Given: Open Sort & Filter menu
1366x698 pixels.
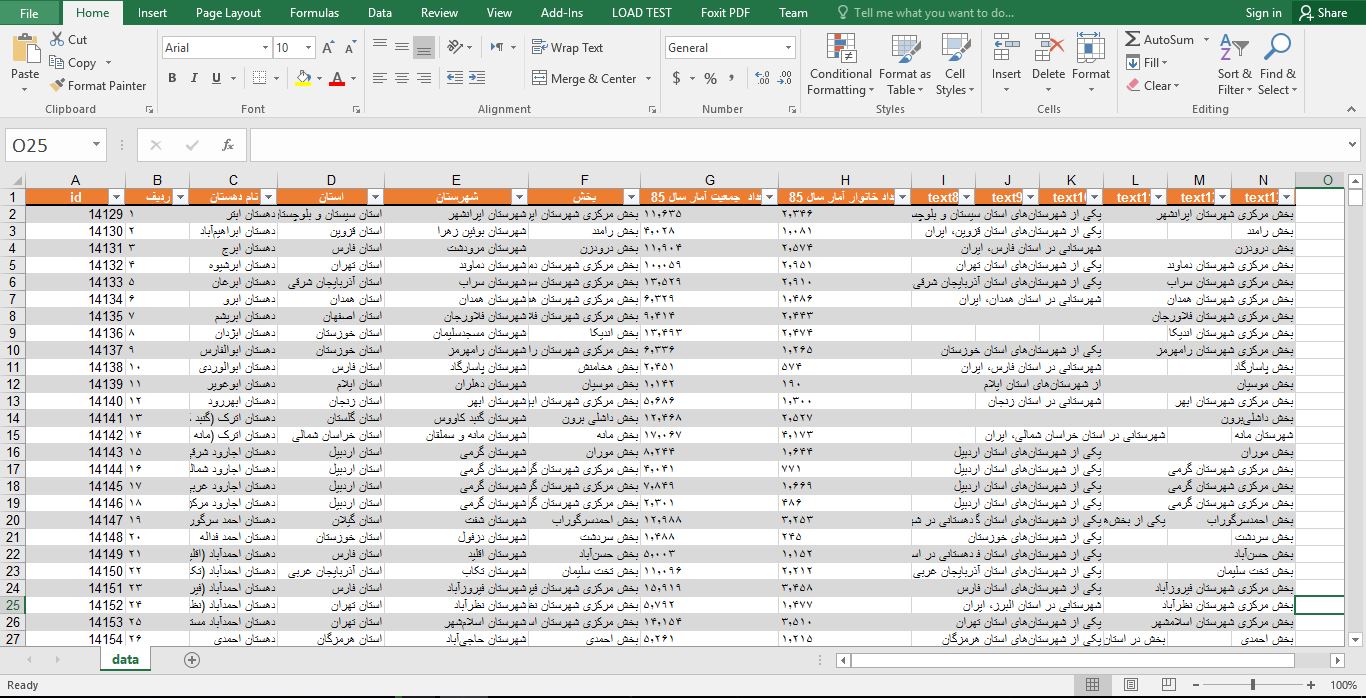Looking at the screenshot, I should pyautogui.click(x=1234, y=64).
